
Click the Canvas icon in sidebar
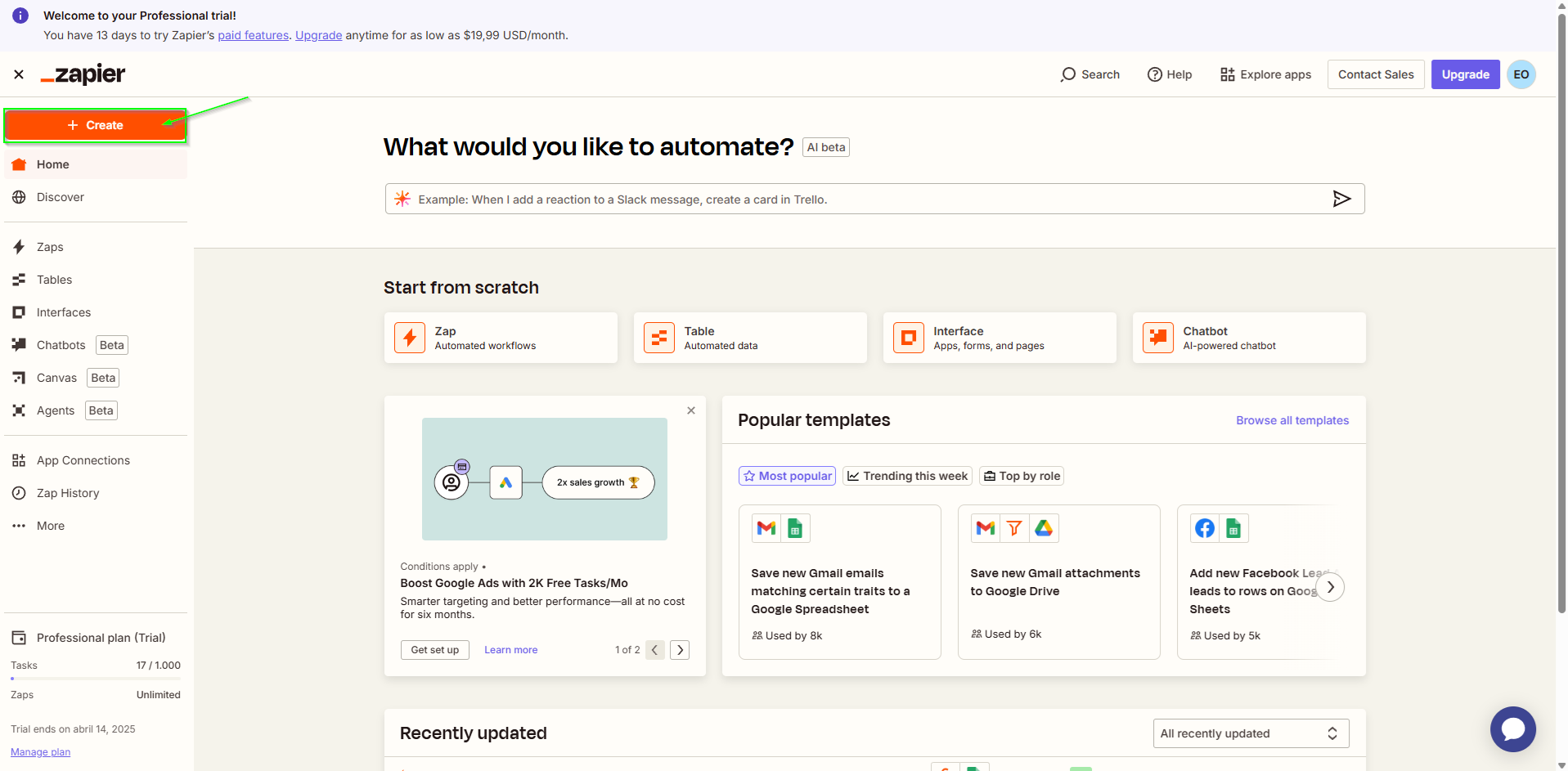[x=19, y=378]
